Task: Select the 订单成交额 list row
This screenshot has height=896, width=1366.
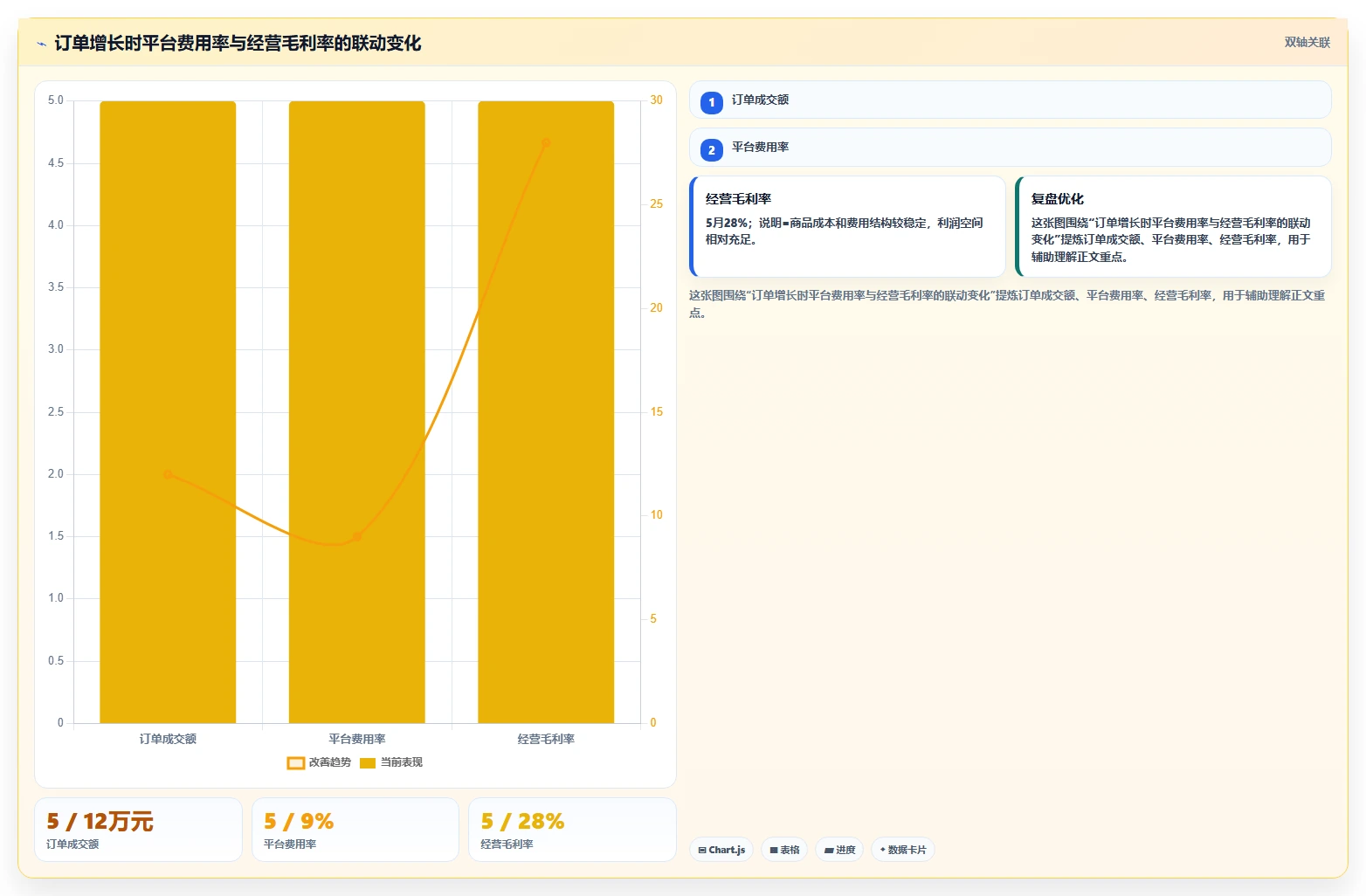Action: [x=1010, y=100]
